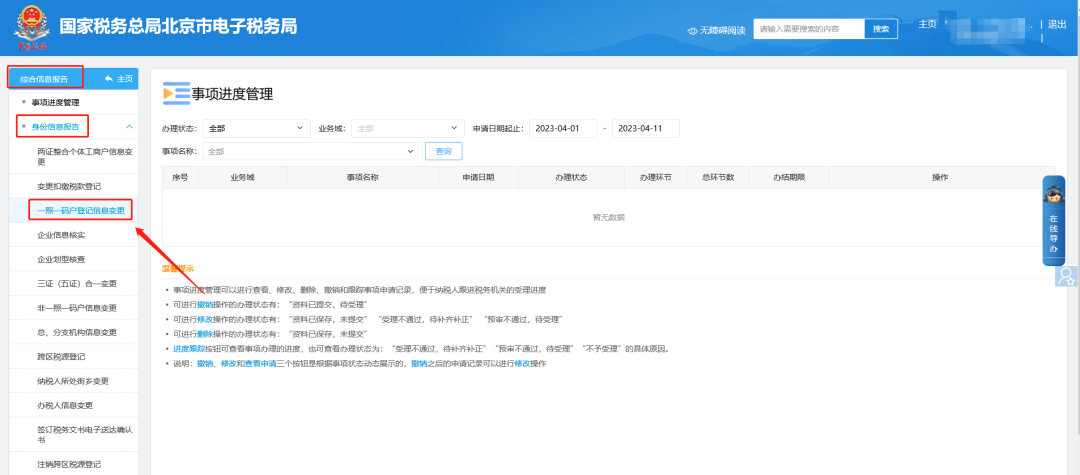Open the 业务域 dropdown
The height and width of the screenshot is (475, 1080).
[407, 128]
